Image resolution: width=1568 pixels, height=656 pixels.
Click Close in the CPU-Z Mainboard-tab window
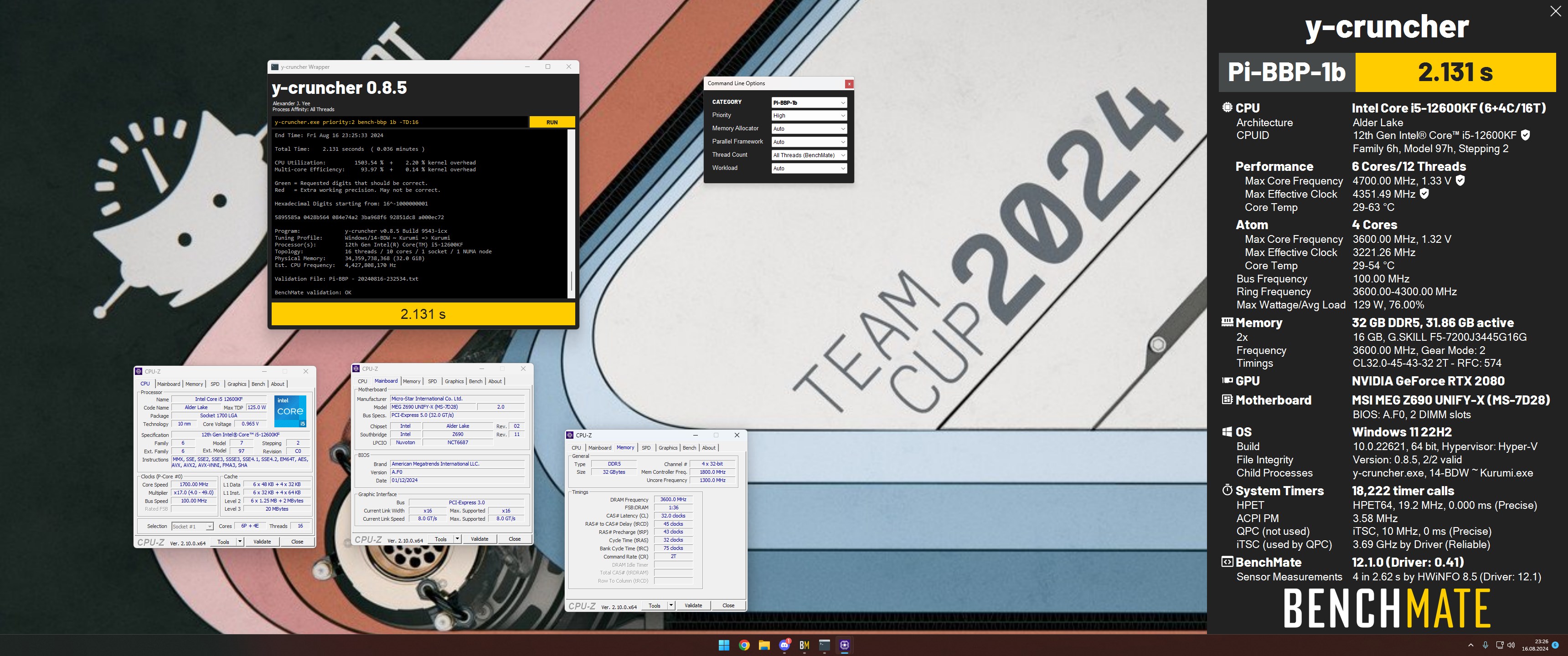(515, 539)
